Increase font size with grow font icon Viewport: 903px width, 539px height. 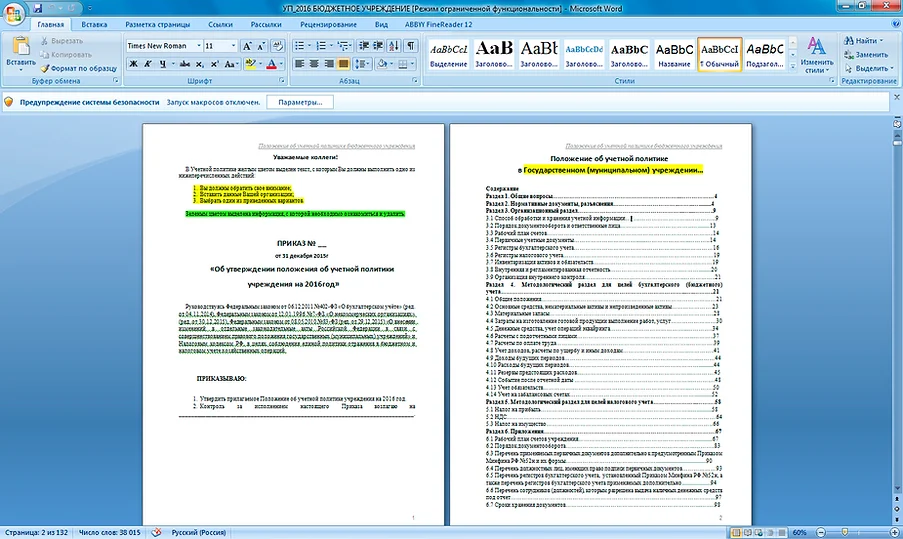click(x=247, y=46)
